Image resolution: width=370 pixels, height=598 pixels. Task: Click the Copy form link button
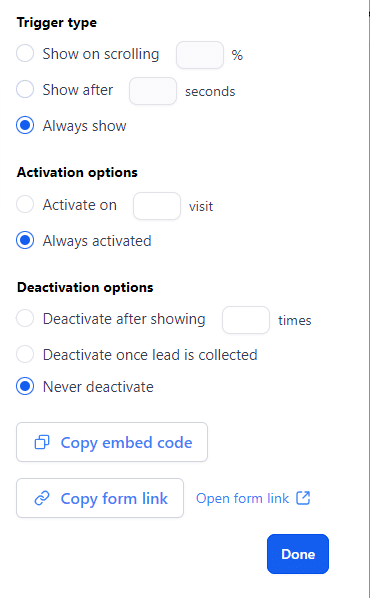click(x=100, y=498)
